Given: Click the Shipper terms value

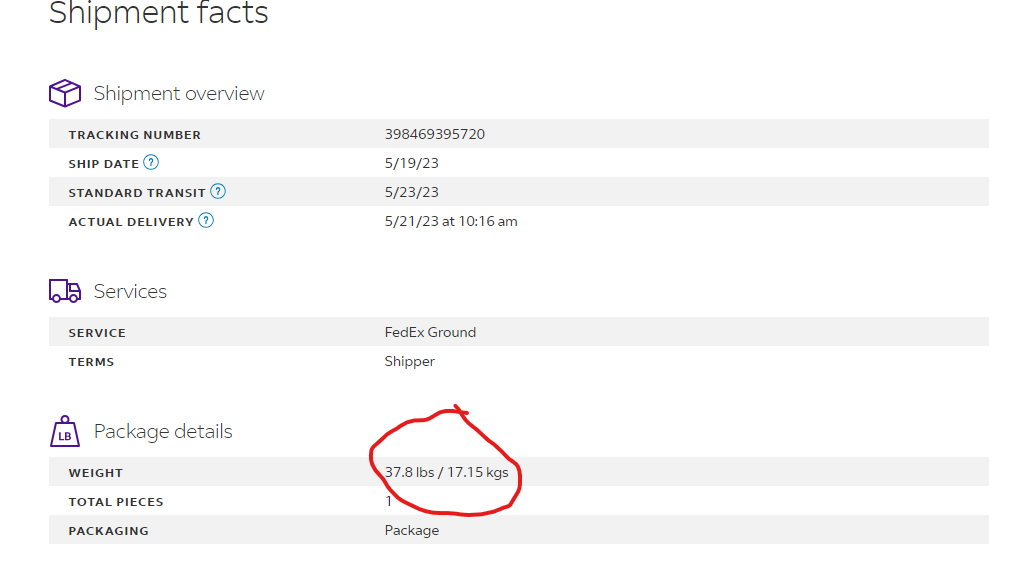Looking at the screenshot, I should [x=409, y=361].
